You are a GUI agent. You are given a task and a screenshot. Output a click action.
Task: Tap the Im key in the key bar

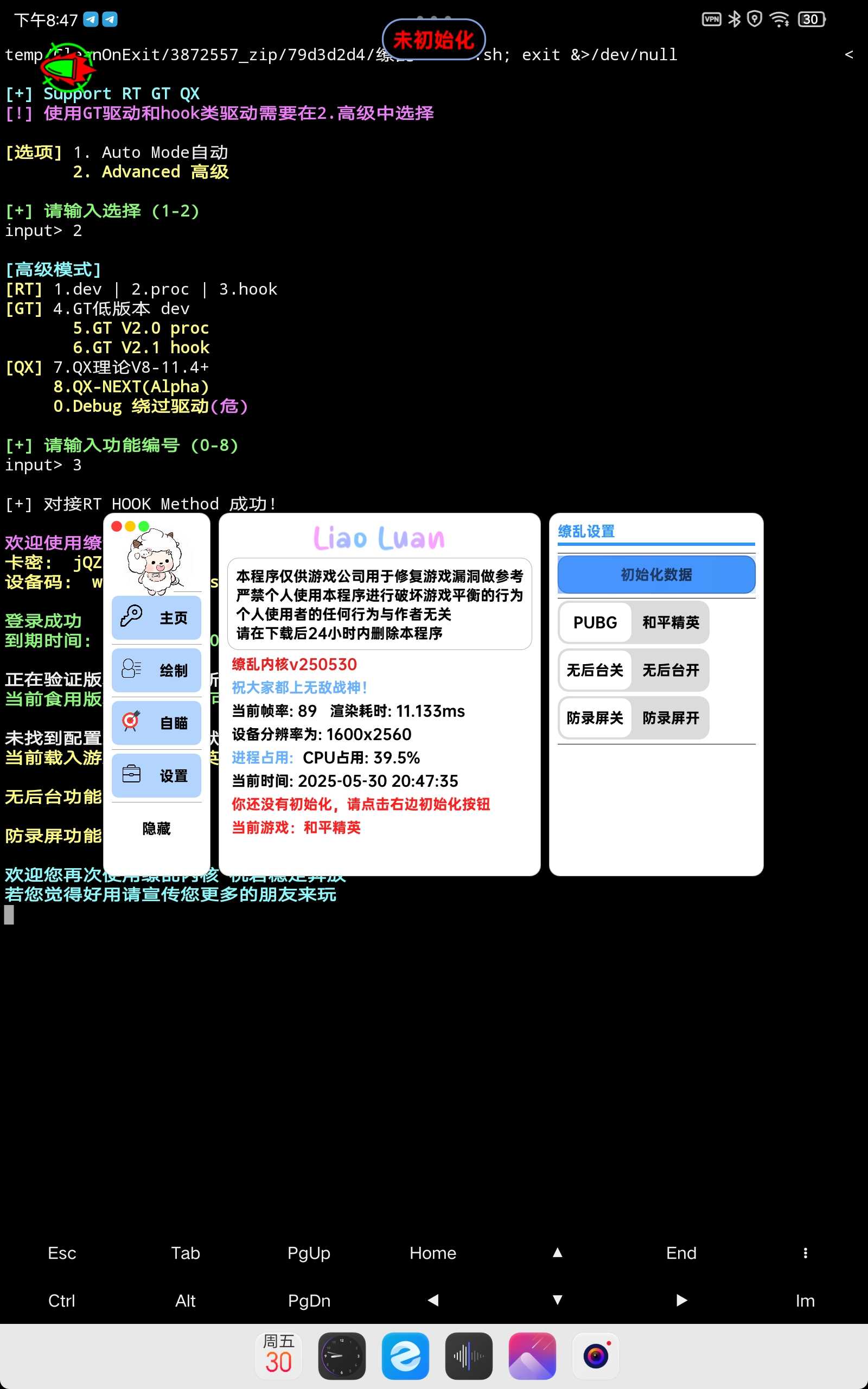point(806,1301)
